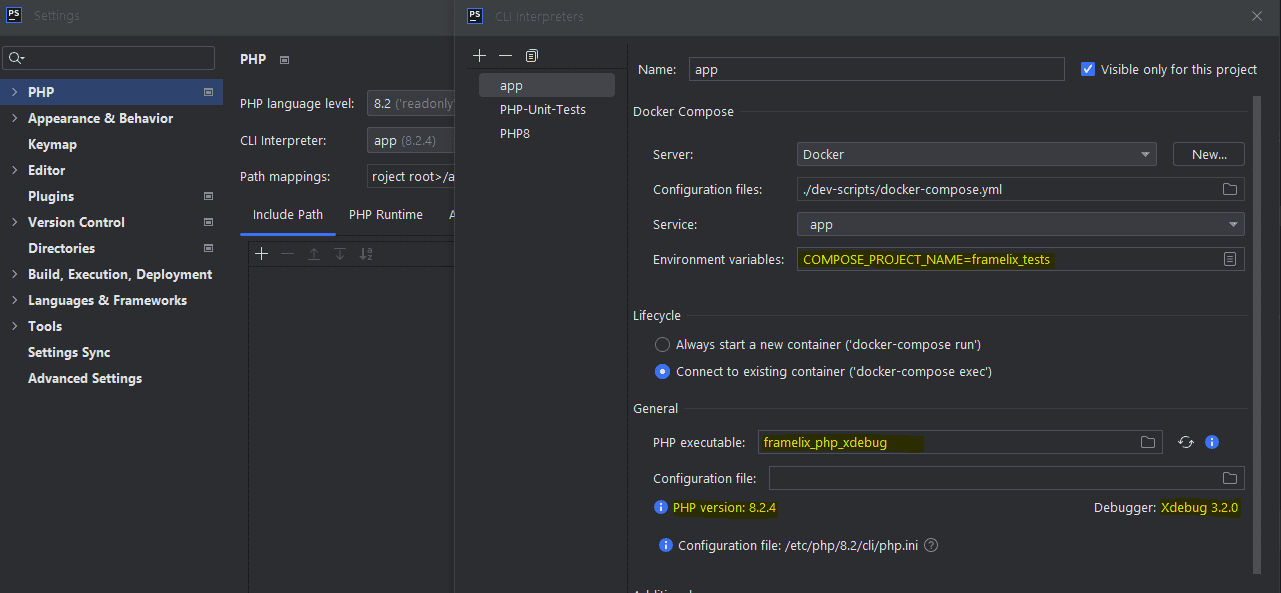Screen dimensions: 1281x593
Task: Click project-level icon on Plugins row
Action: [x=208, y=196]
